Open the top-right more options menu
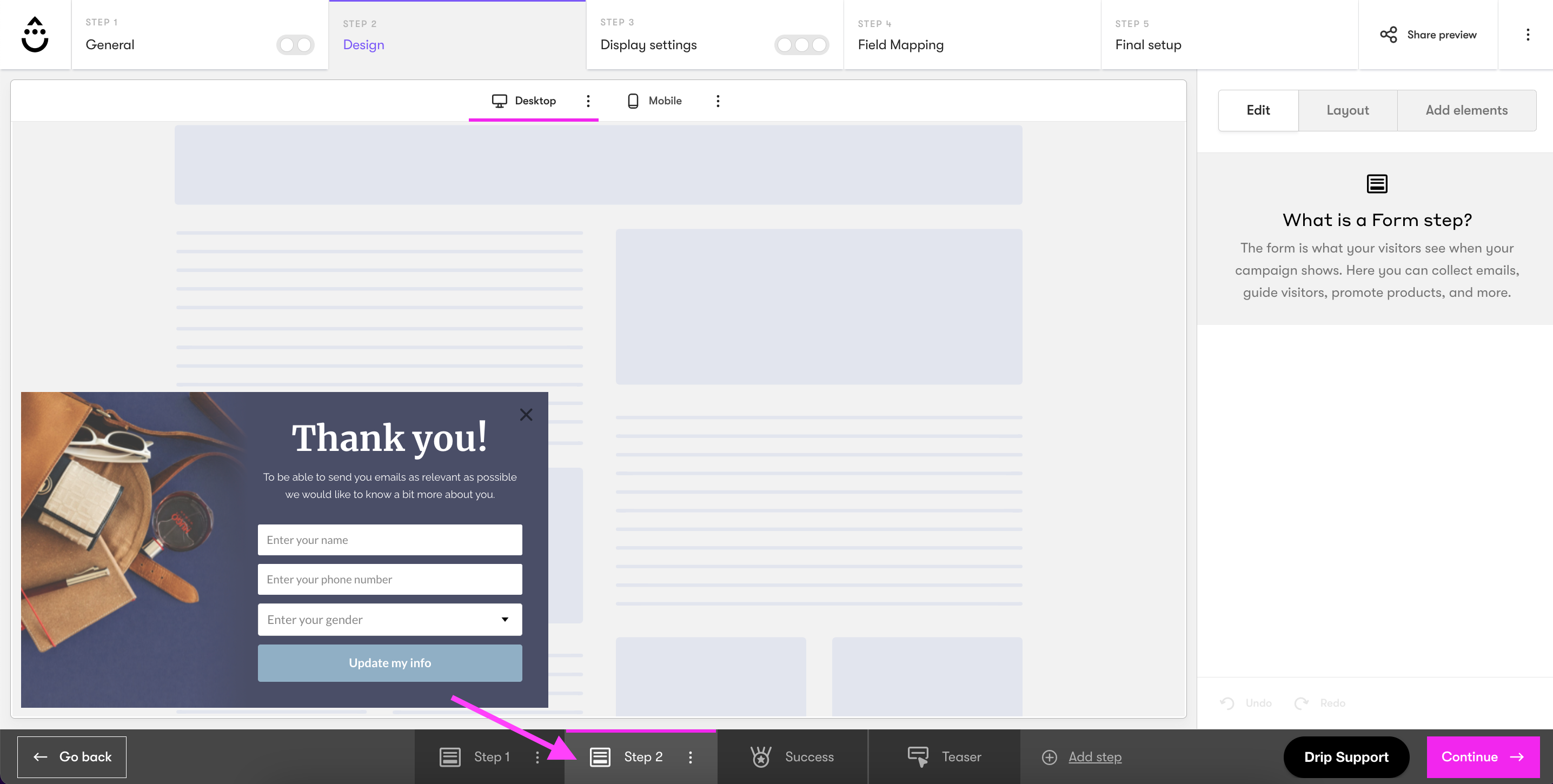Screen dimensions: 1553x784 point(1528,35)
